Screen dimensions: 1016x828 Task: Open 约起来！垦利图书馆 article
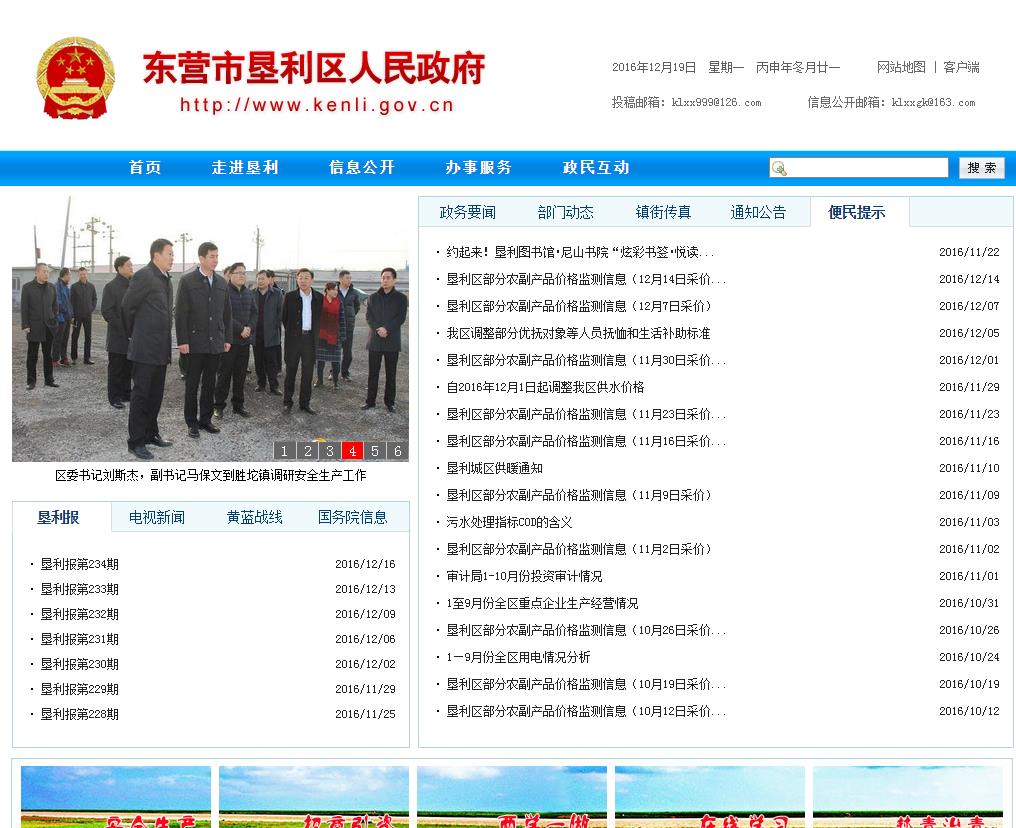point(581,252)
